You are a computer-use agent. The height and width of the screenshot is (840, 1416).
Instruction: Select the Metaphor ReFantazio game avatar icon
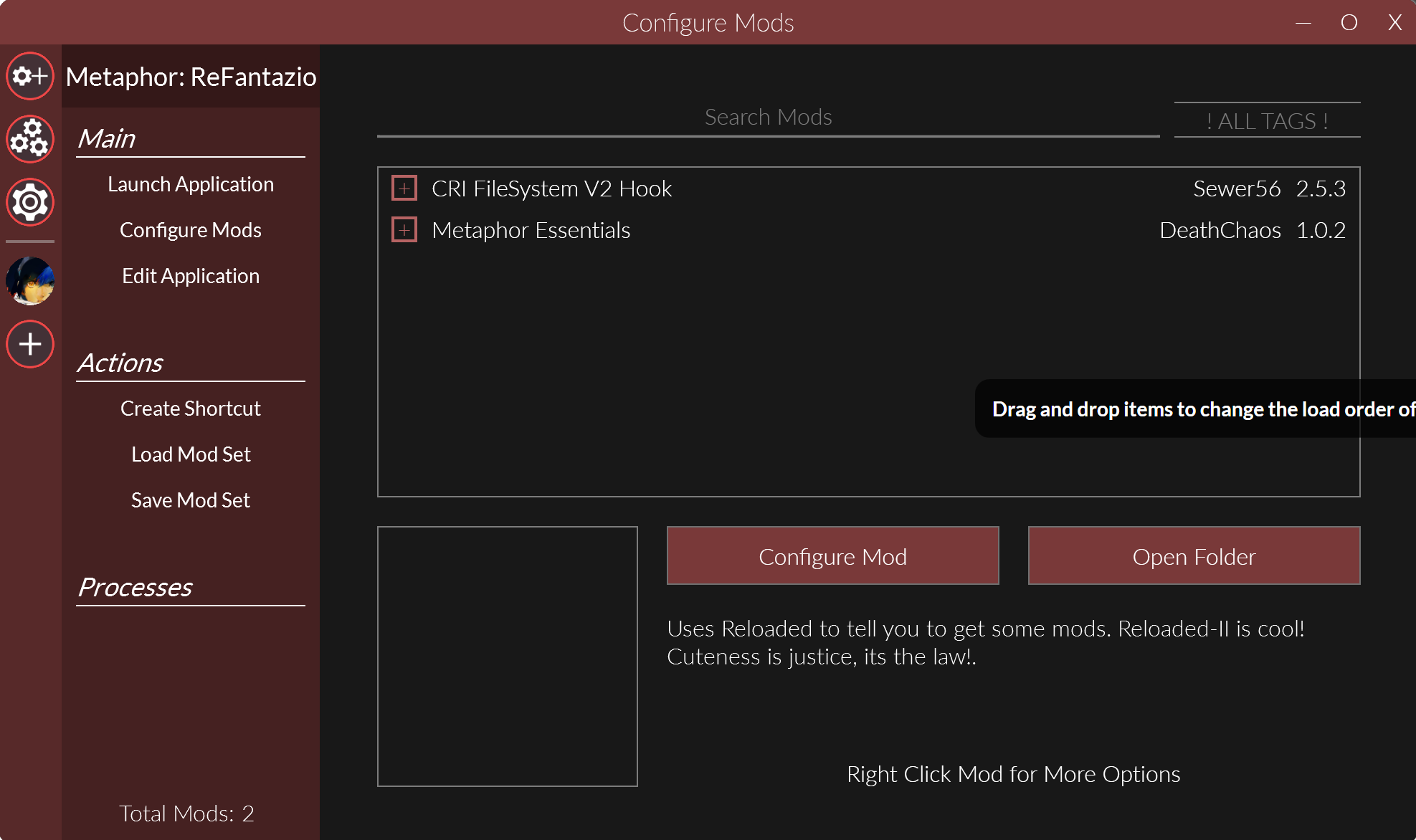pyautogui.click(x=30, y=281)
